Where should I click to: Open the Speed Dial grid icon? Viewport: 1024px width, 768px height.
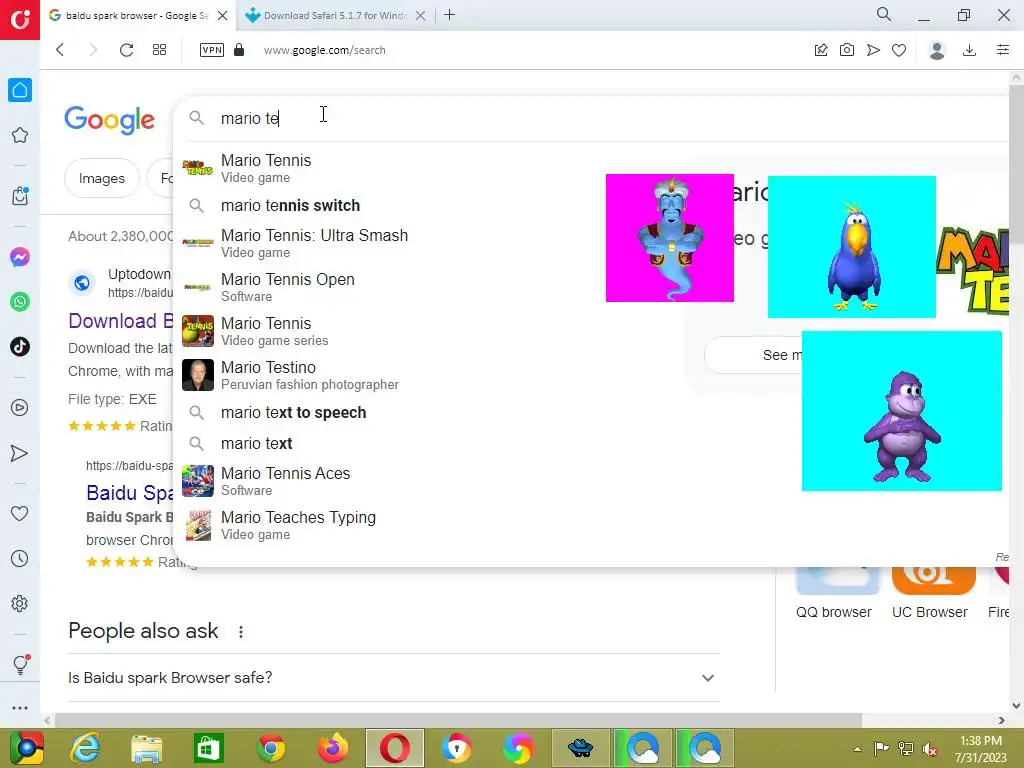click(x=159, y=50)
